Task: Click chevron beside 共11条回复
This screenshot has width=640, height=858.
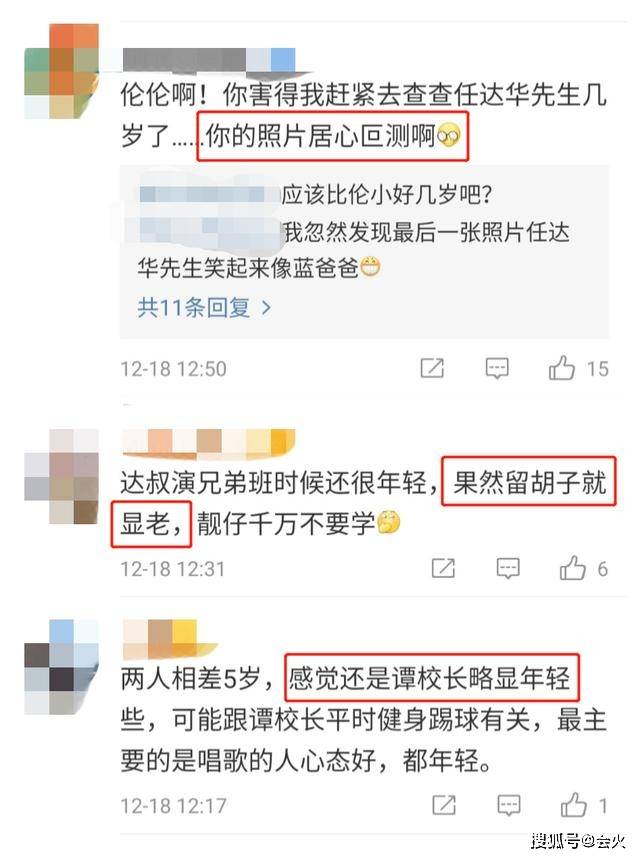Action: click(x=266, y=308)
